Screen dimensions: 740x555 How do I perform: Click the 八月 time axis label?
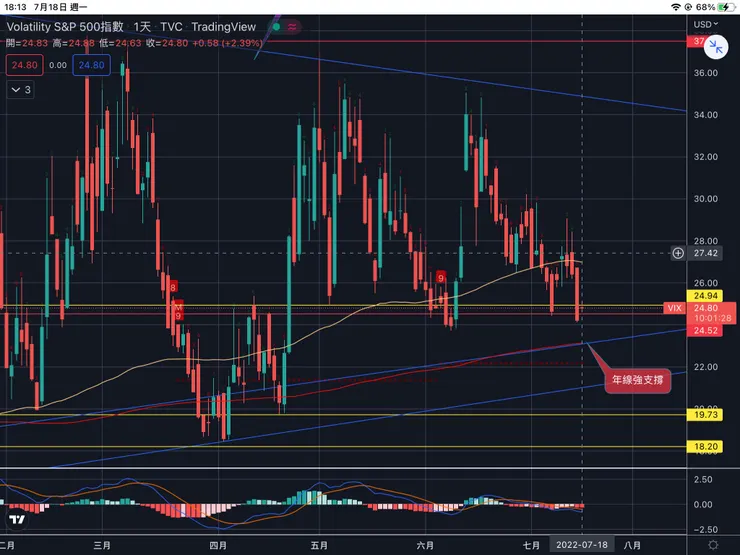click(632, 546)
